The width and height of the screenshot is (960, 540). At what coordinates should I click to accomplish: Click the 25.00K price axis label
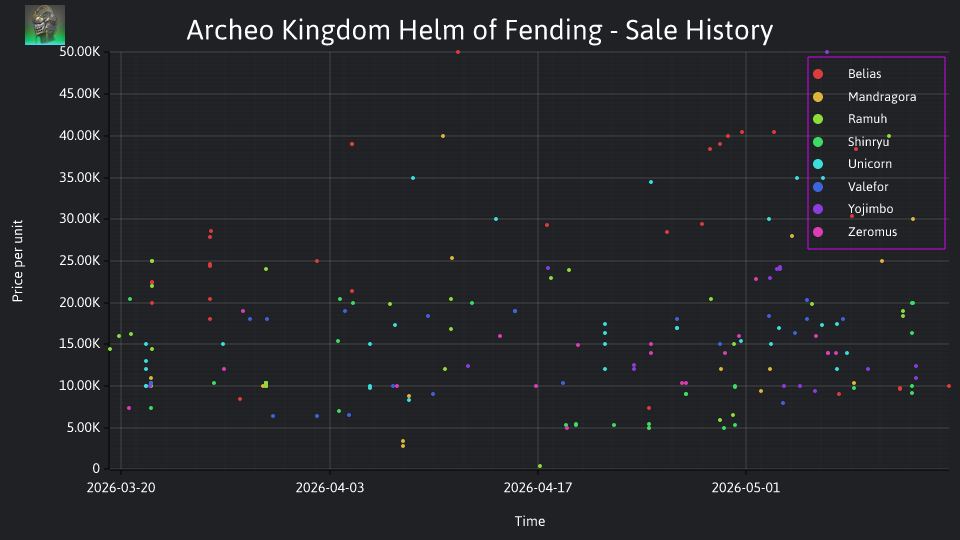(x=80, y=261)
